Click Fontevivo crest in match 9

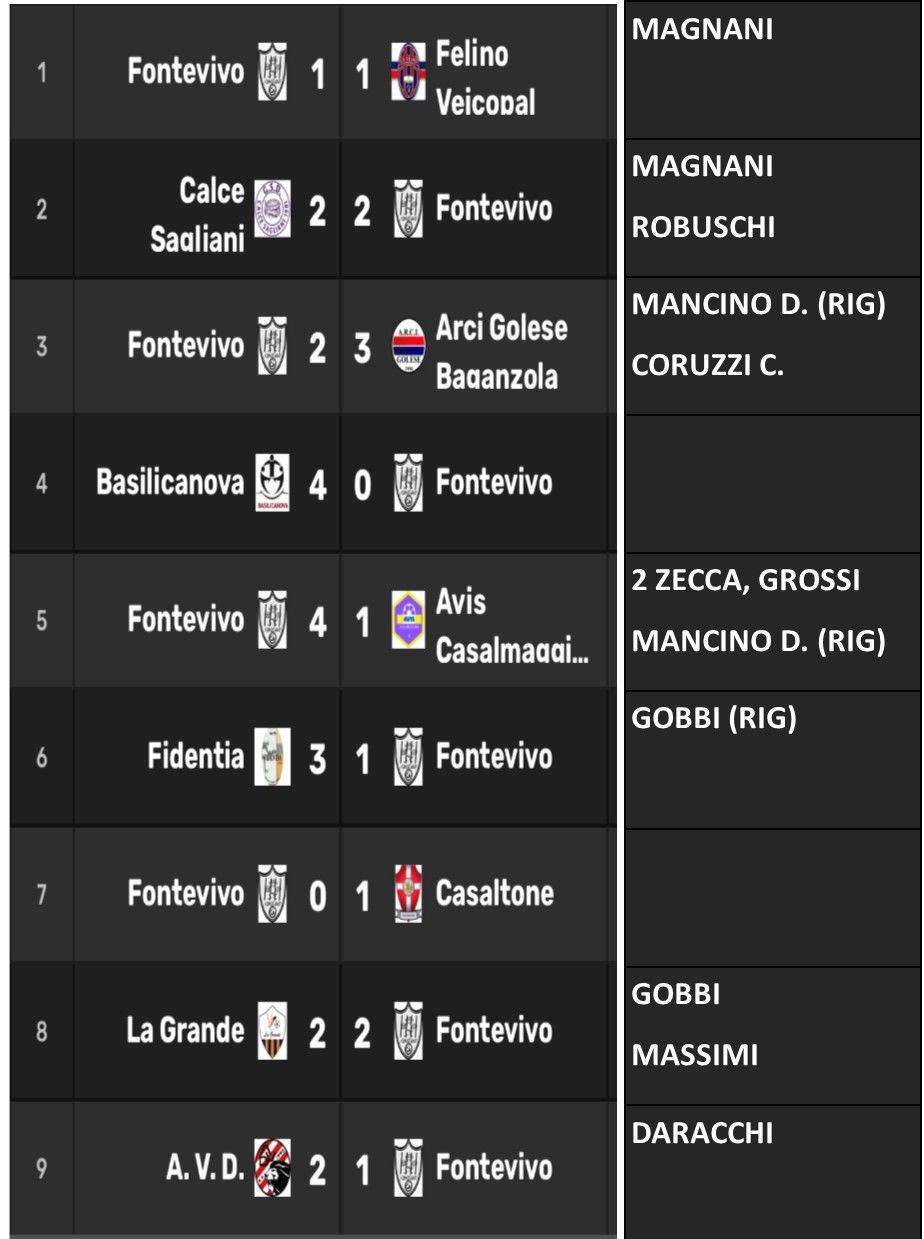point(408,1167)
